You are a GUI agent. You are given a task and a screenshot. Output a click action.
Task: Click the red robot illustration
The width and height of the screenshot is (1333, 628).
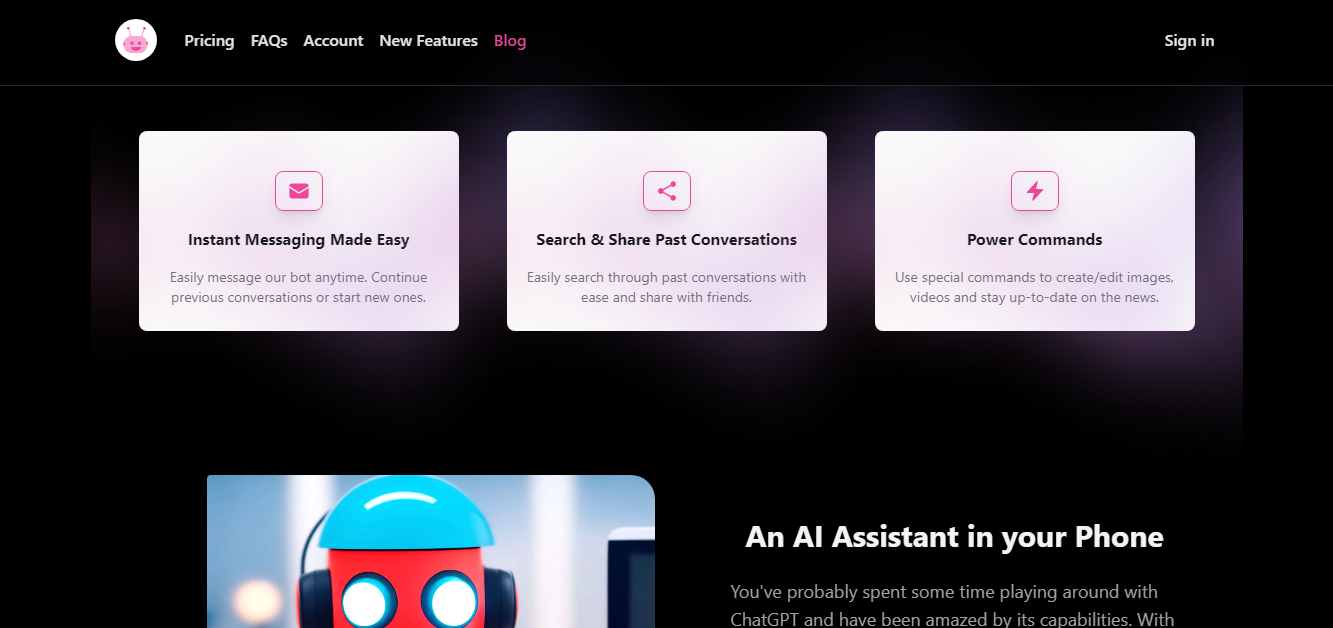[x=431, y=551]
